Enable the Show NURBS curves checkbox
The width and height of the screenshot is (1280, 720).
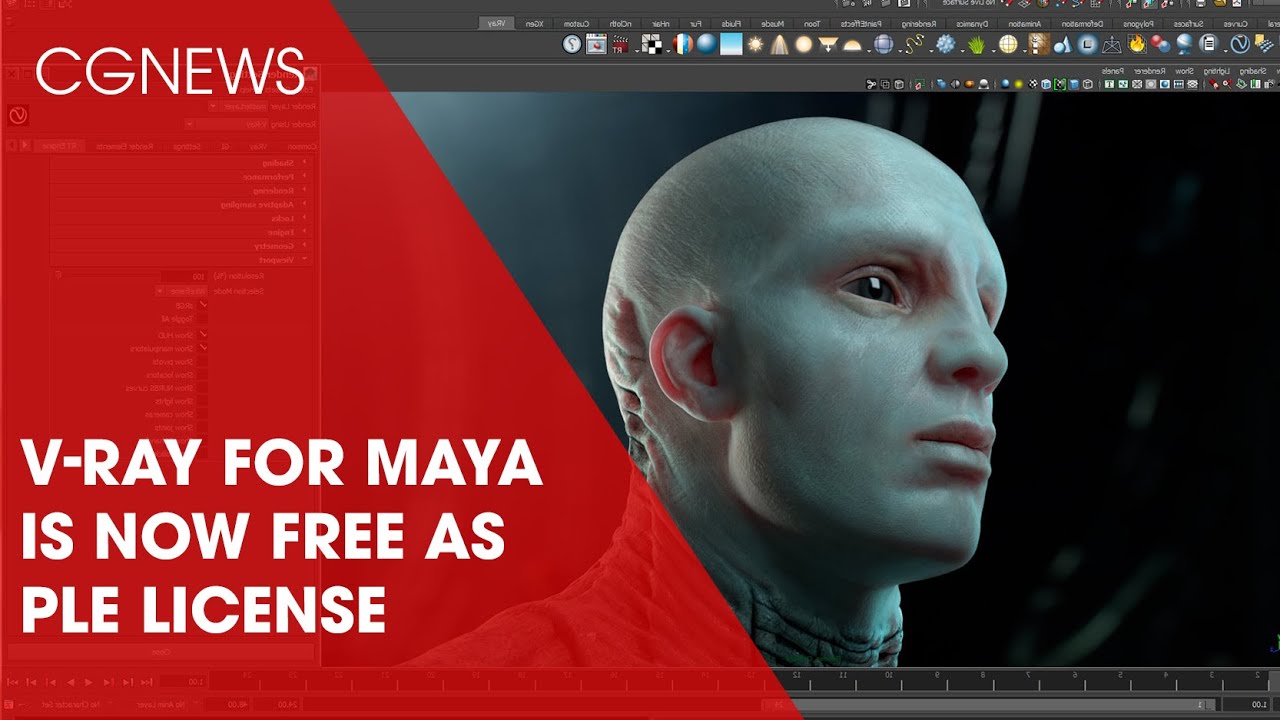coord(202,387)
